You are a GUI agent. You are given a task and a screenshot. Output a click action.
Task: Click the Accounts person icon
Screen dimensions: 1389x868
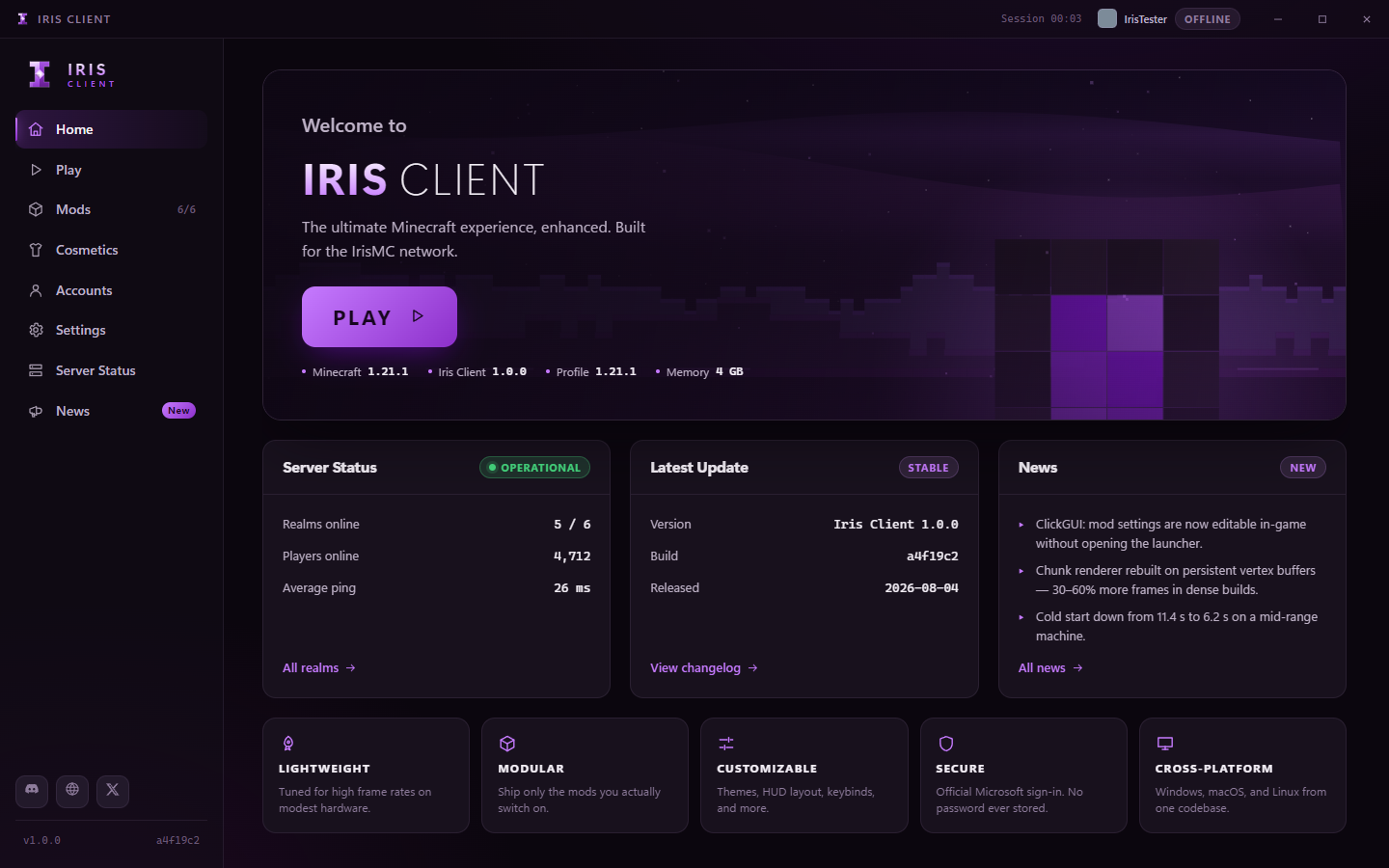tap(36, 290)
